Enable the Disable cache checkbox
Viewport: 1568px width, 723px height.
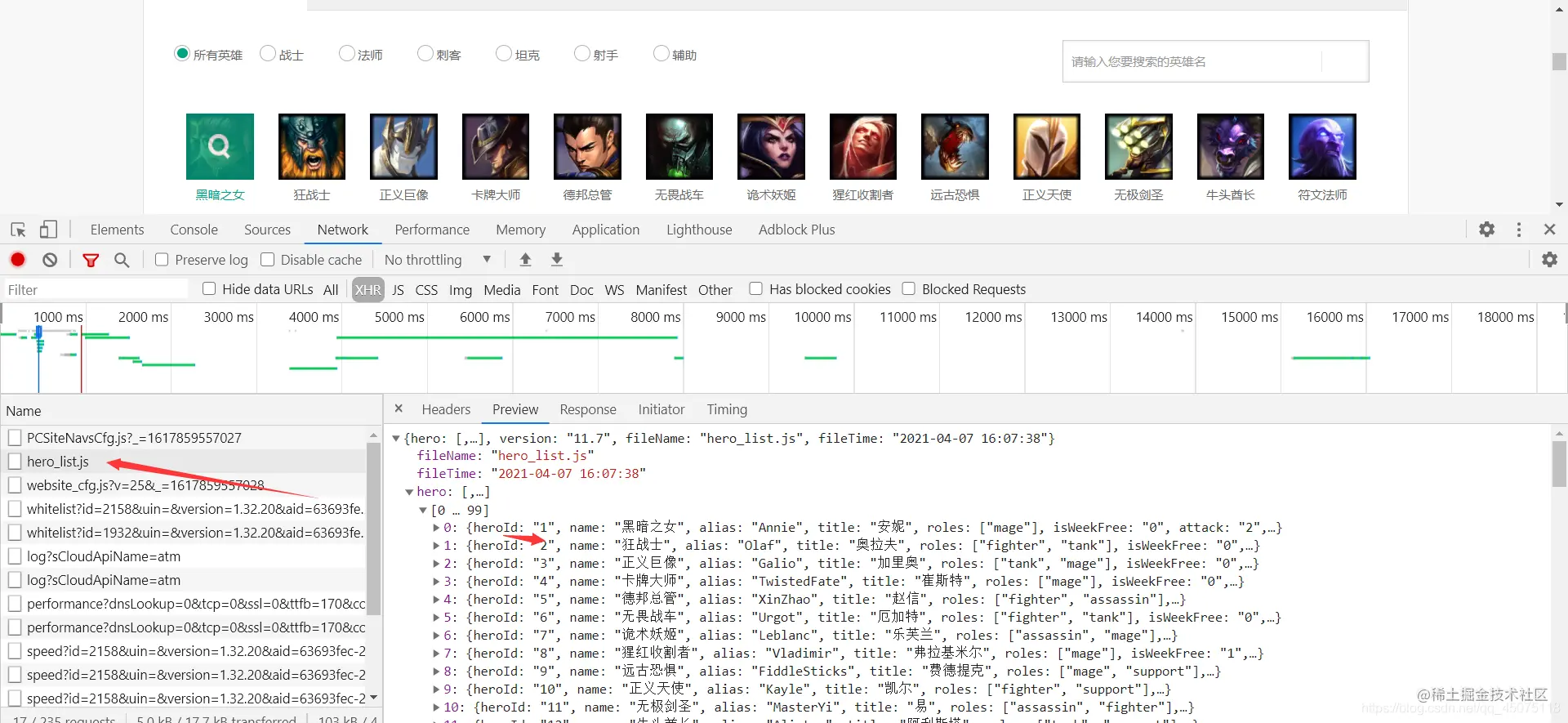[267, 260]
